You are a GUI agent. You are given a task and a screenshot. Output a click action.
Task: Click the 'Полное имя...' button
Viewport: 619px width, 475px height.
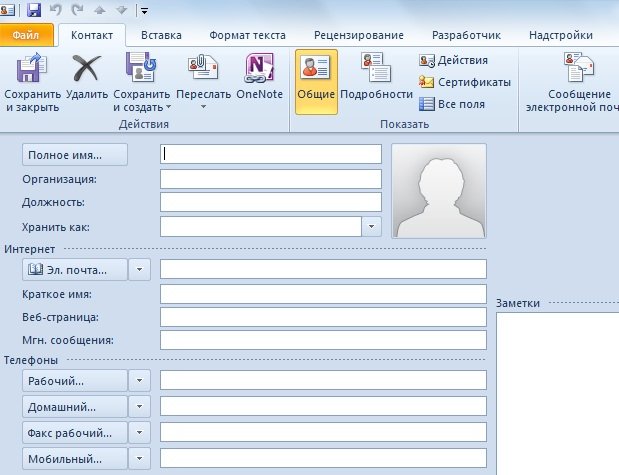pyautogui.click(x=75, y=154)
